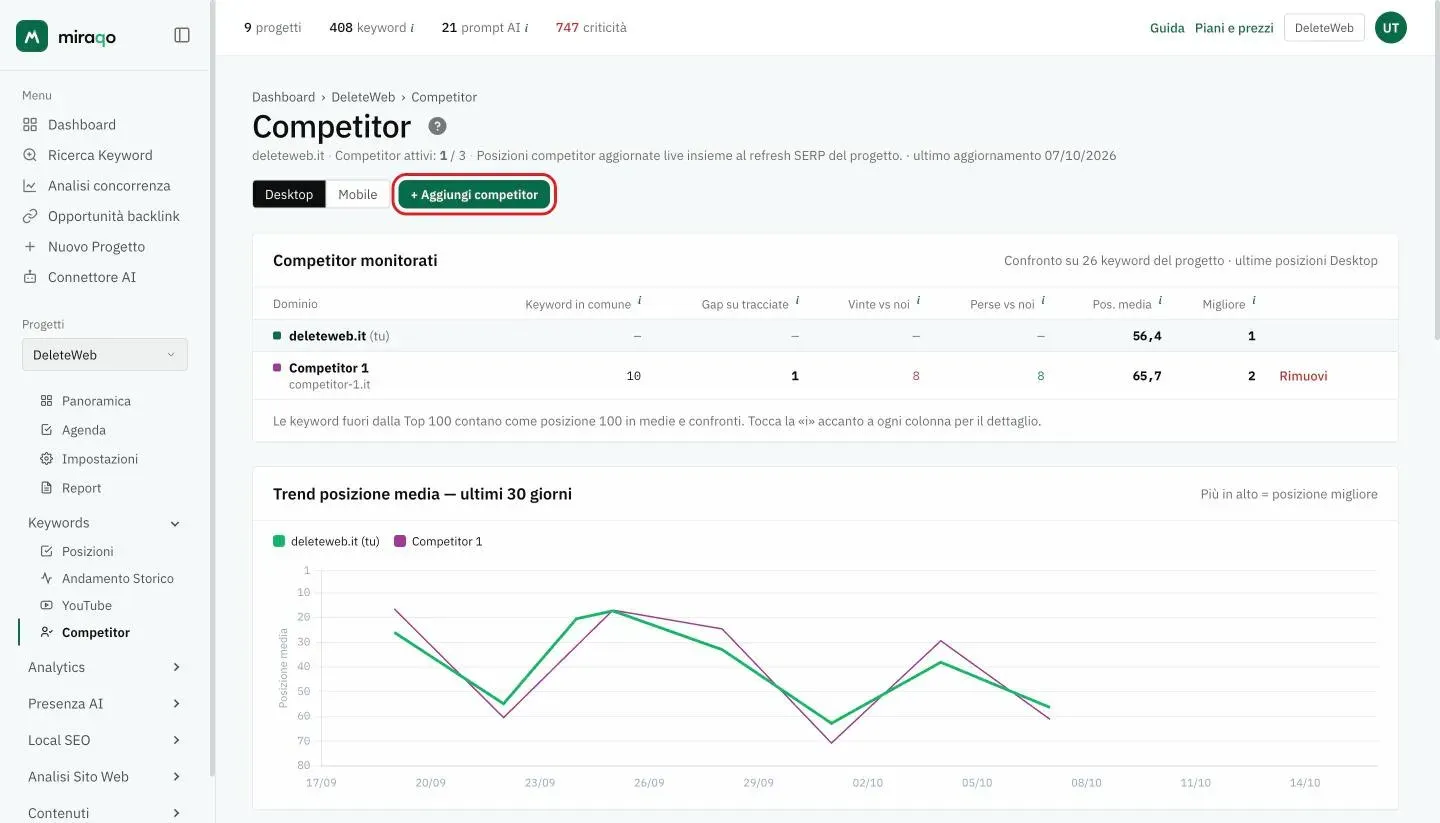
Task: Show info for Vinte vs noi column
Action: click(x=918, y=302)
